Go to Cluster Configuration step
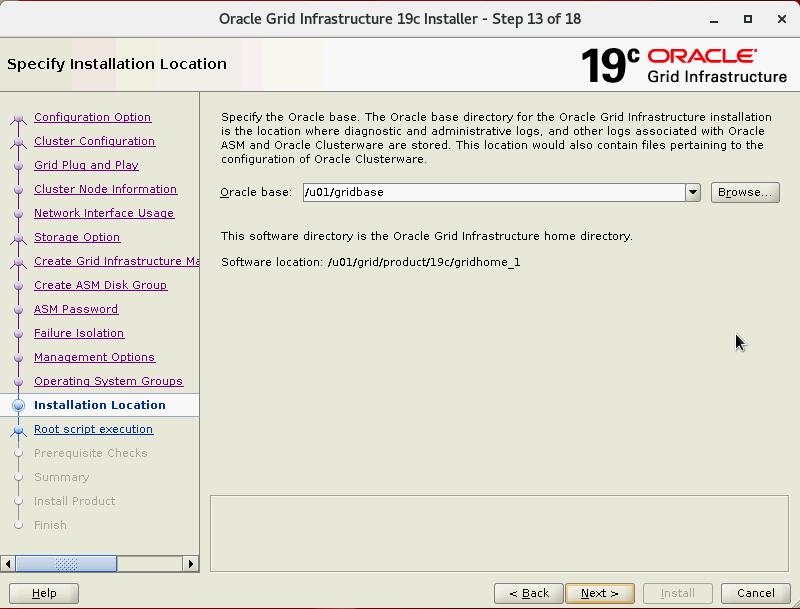 coord(94,141)
